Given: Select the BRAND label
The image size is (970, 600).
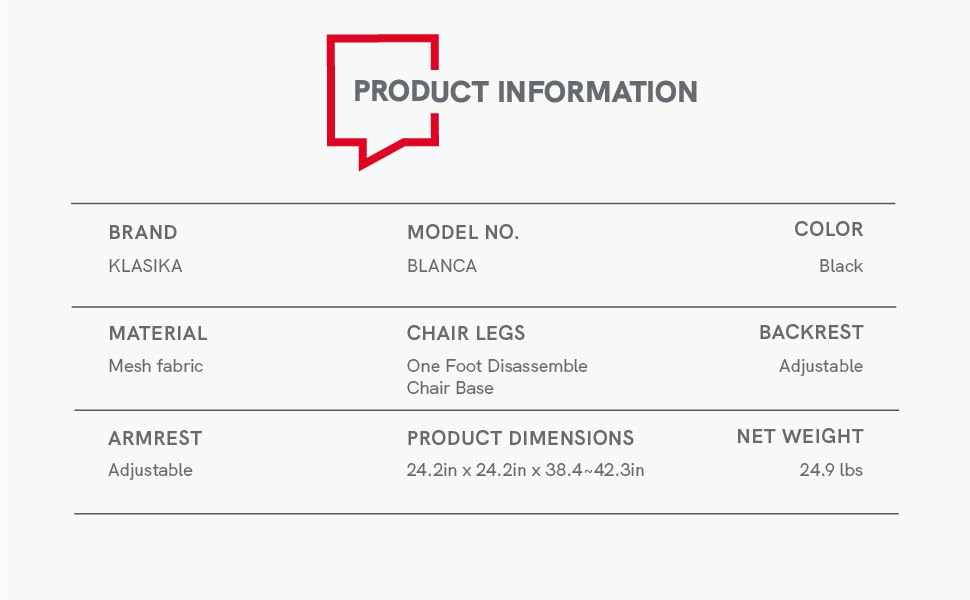Looking at the screenshot, I should point(143,233).
